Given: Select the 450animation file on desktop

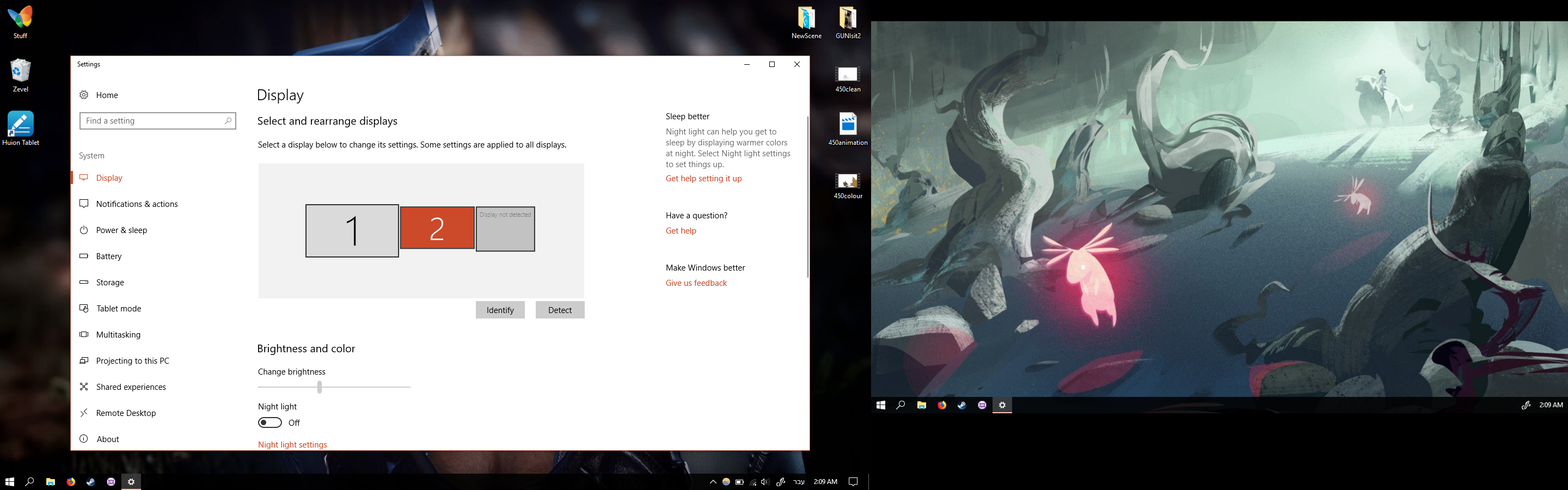Looking at the screenshot, I should 848,129.
